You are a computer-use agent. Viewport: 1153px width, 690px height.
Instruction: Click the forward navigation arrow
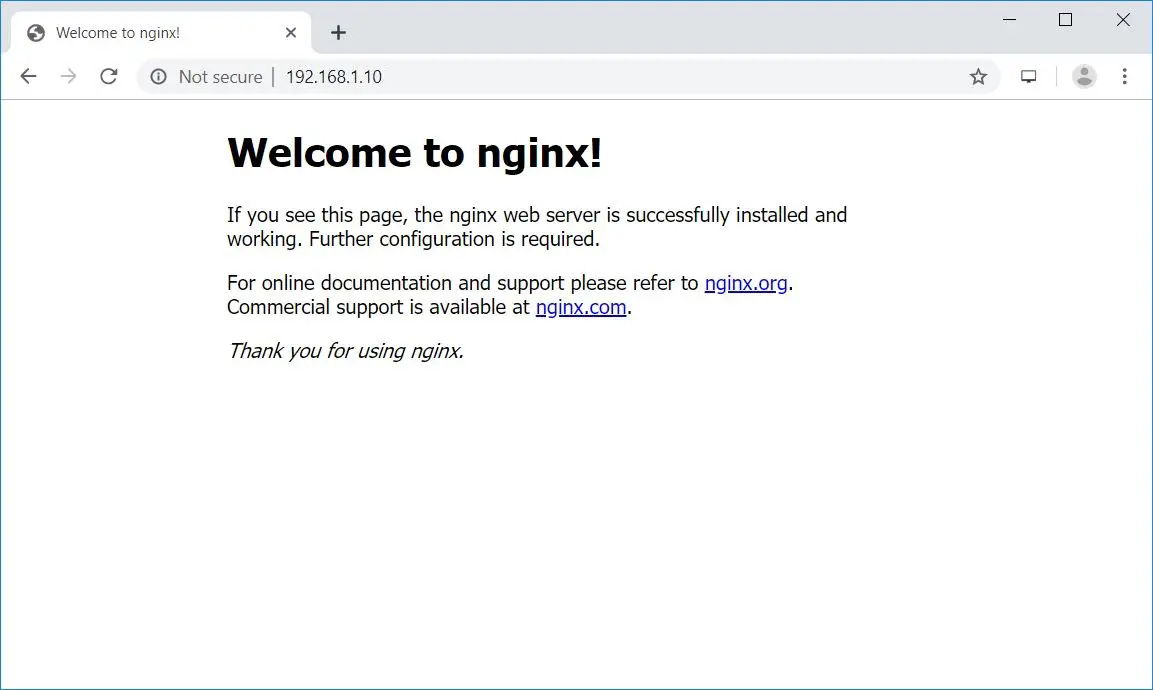pyautogui.click(x=68, y=77)
